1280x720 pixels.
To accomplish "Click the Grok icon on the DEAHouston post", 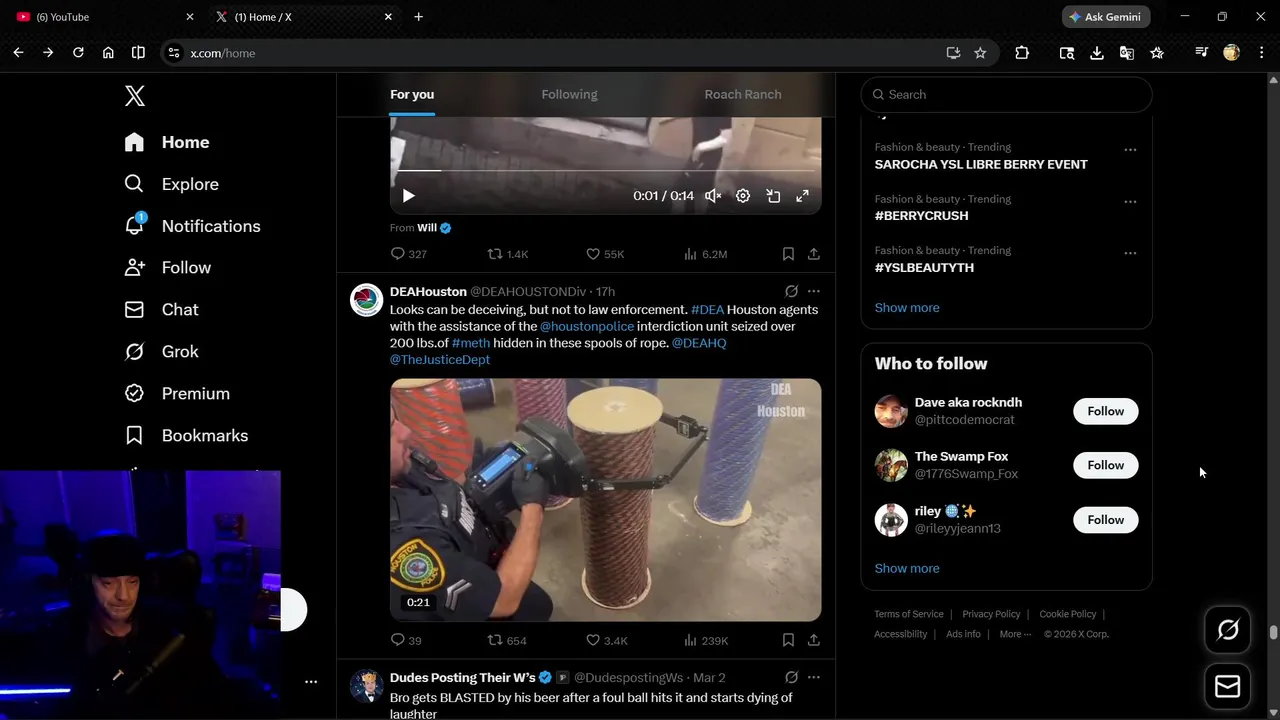I will click(791, 291).
